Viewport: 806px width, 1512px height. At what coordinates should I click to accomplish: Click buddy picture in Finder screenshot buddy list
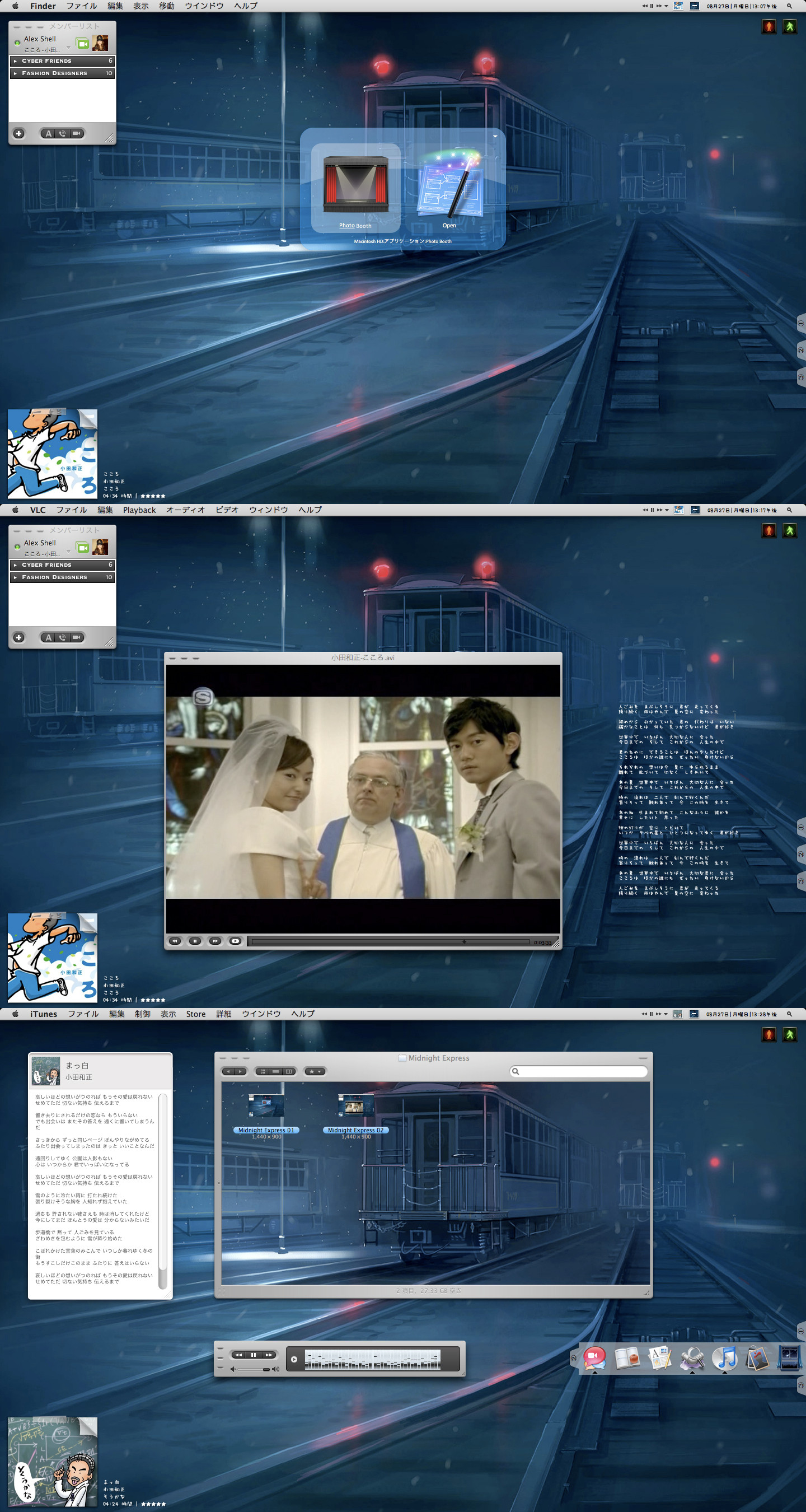100,43
